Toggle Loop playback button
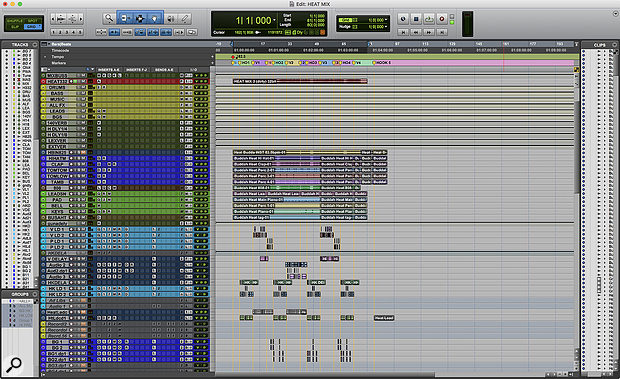 (x=429, y=19)
